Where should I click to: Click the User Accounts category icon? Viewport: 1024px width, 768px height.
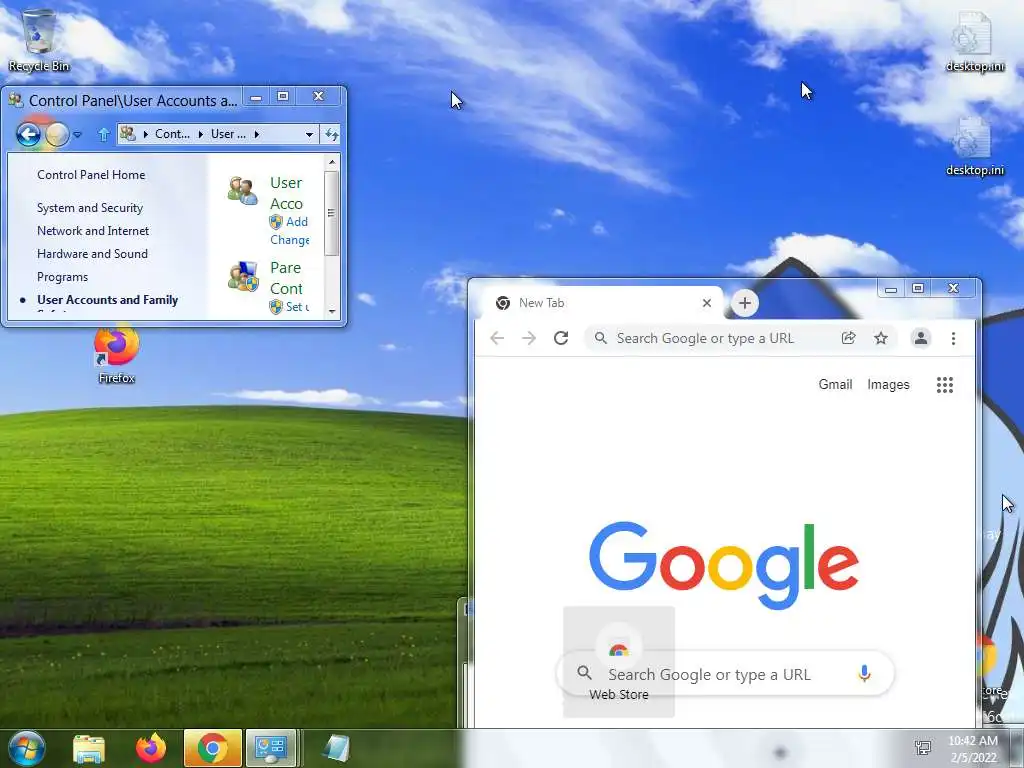[x=242, y=191]
